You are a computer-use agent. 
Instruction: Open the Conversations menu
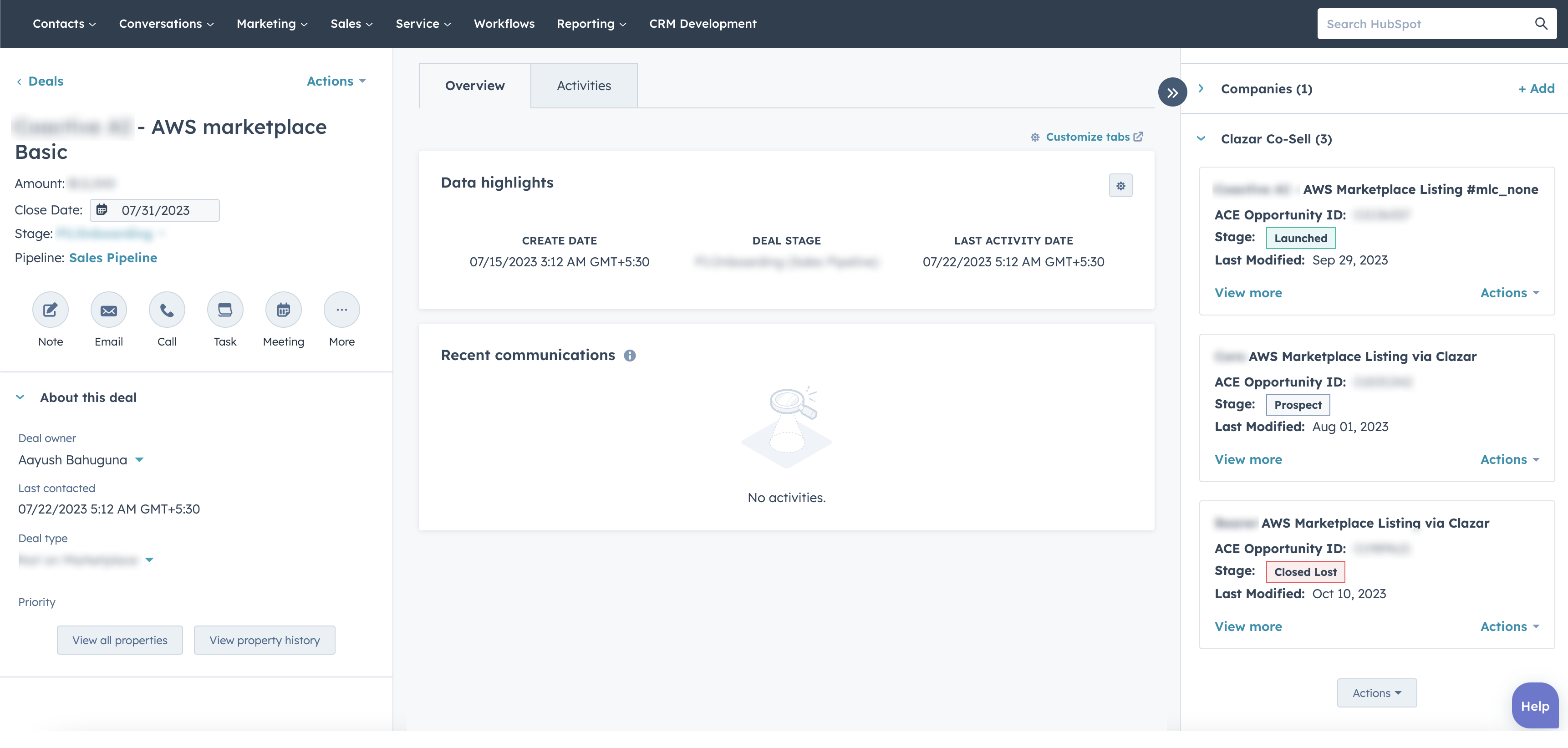(x=166, y=24)
